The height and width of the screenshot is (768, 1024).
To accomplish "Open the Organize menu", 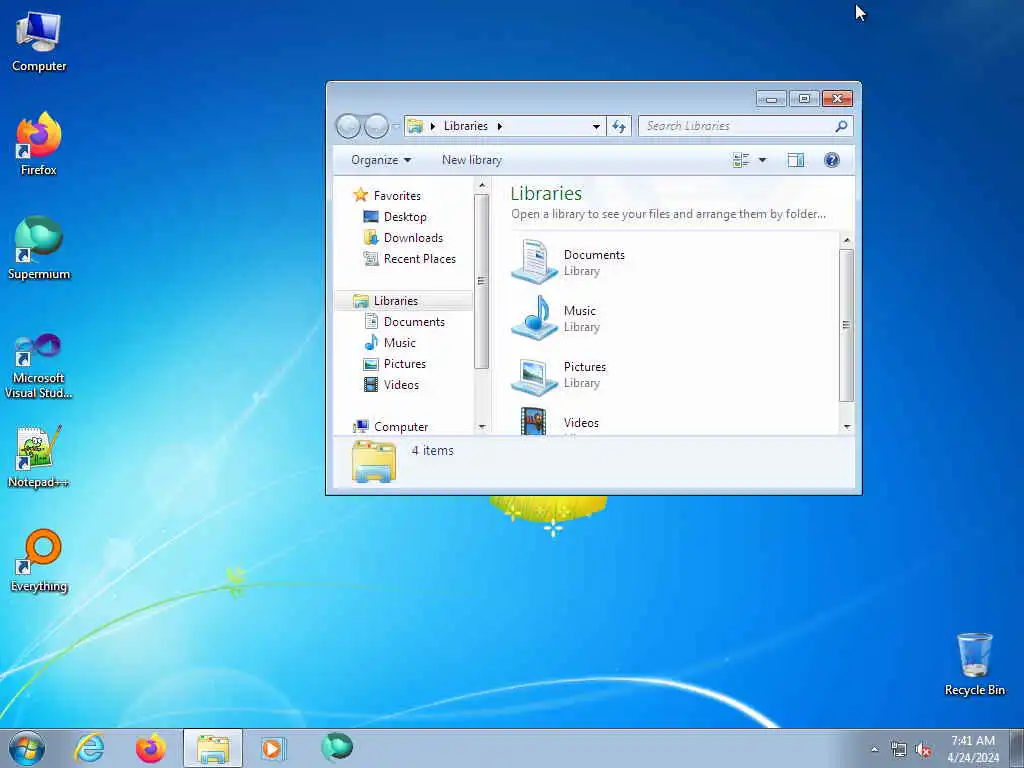I will pyautogui.click(x=381, y=160).
